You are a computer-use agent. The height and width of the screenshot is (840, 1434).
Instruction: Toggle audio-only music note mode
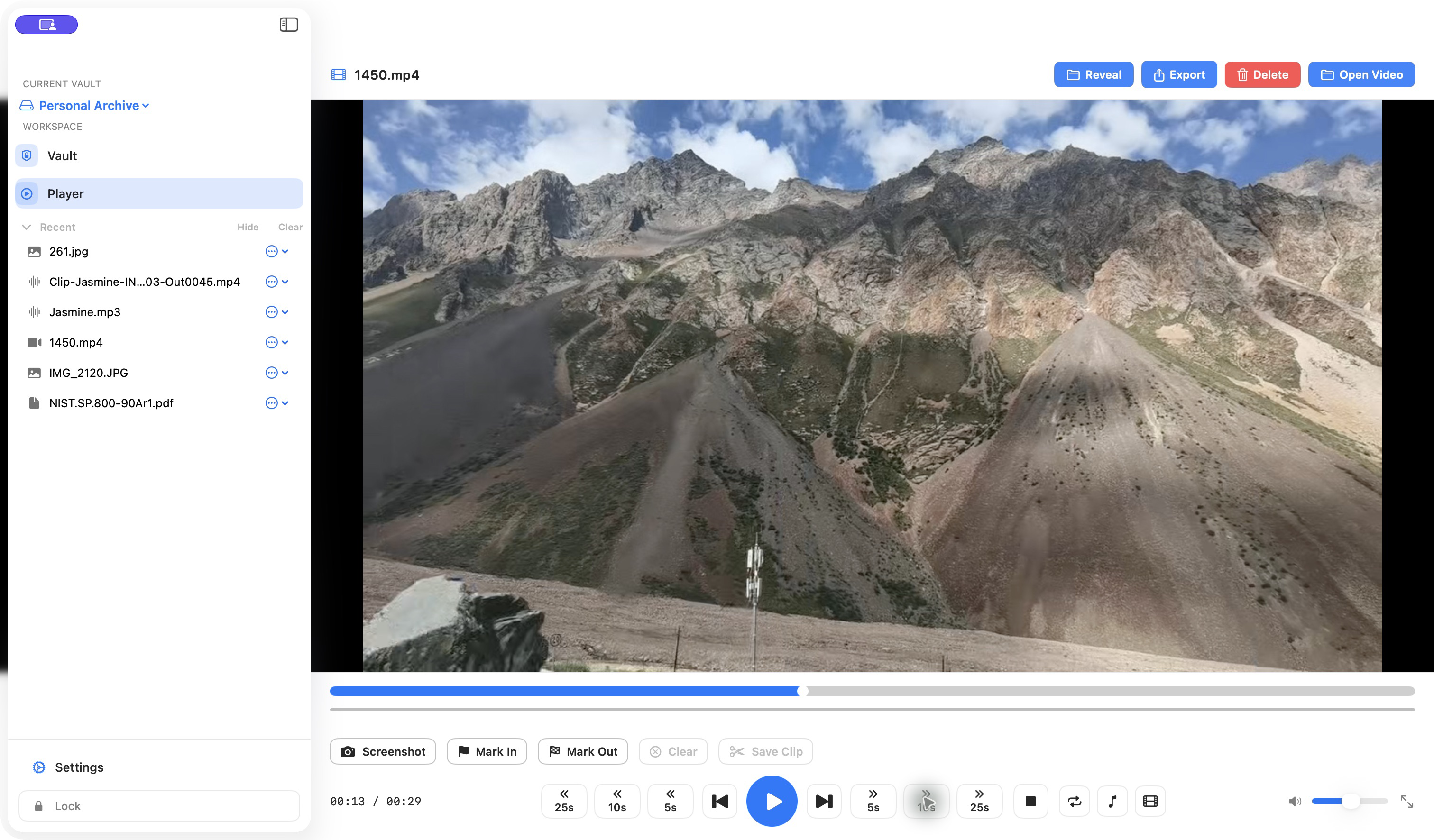tap(1112, 801)
